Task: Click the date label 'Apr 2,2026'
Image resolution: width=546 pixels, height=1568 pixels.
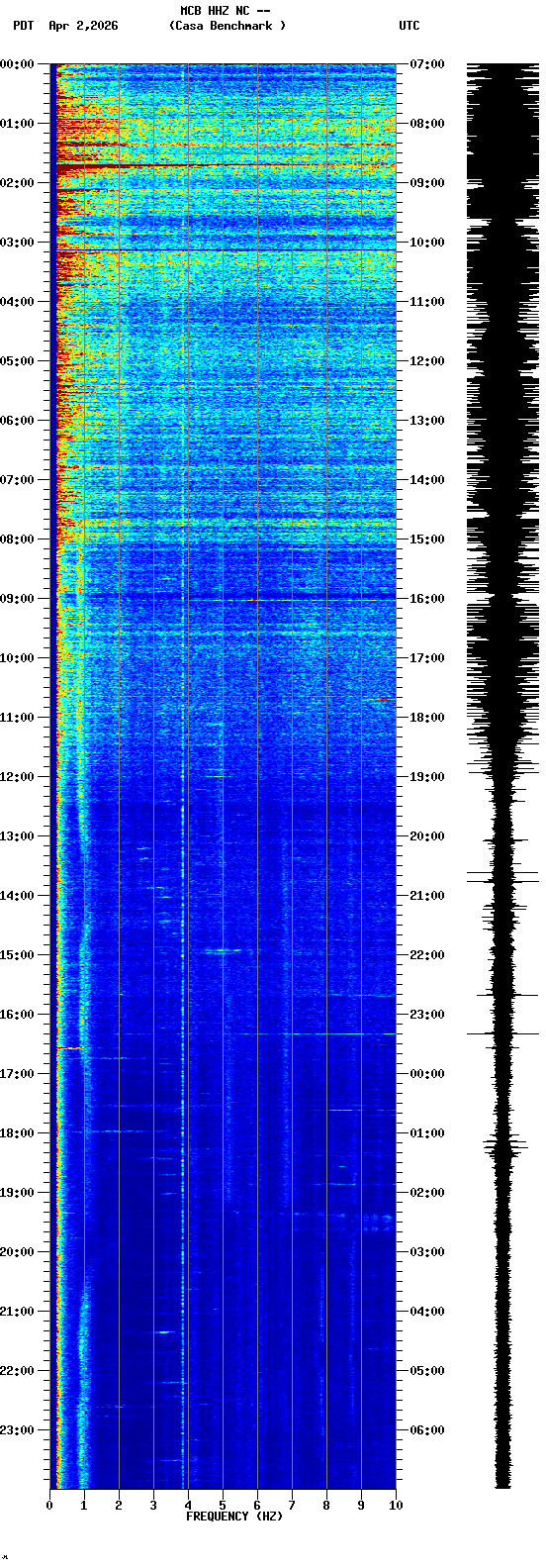Action: [83, 26]
